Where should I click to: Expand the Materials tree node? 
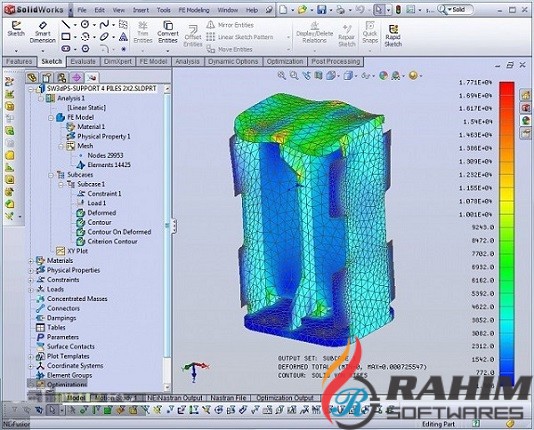[31, 261]
